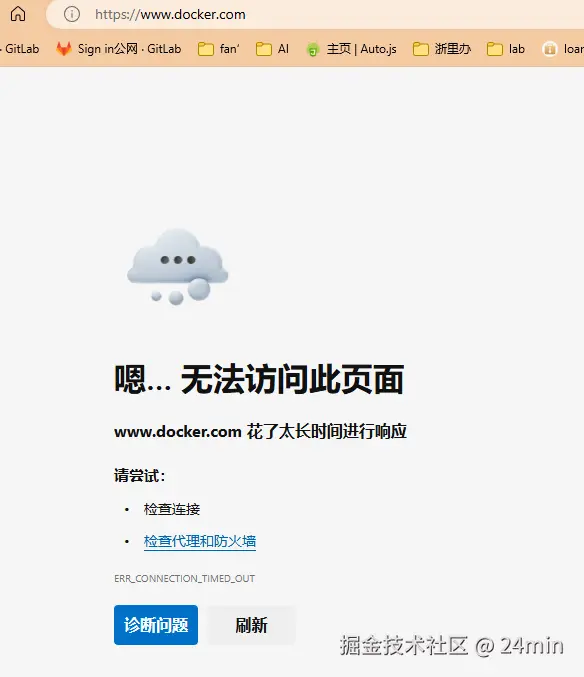Click the 诊断问题 button
This screenshot has width=584, height=677.
(x=156, y=625)
